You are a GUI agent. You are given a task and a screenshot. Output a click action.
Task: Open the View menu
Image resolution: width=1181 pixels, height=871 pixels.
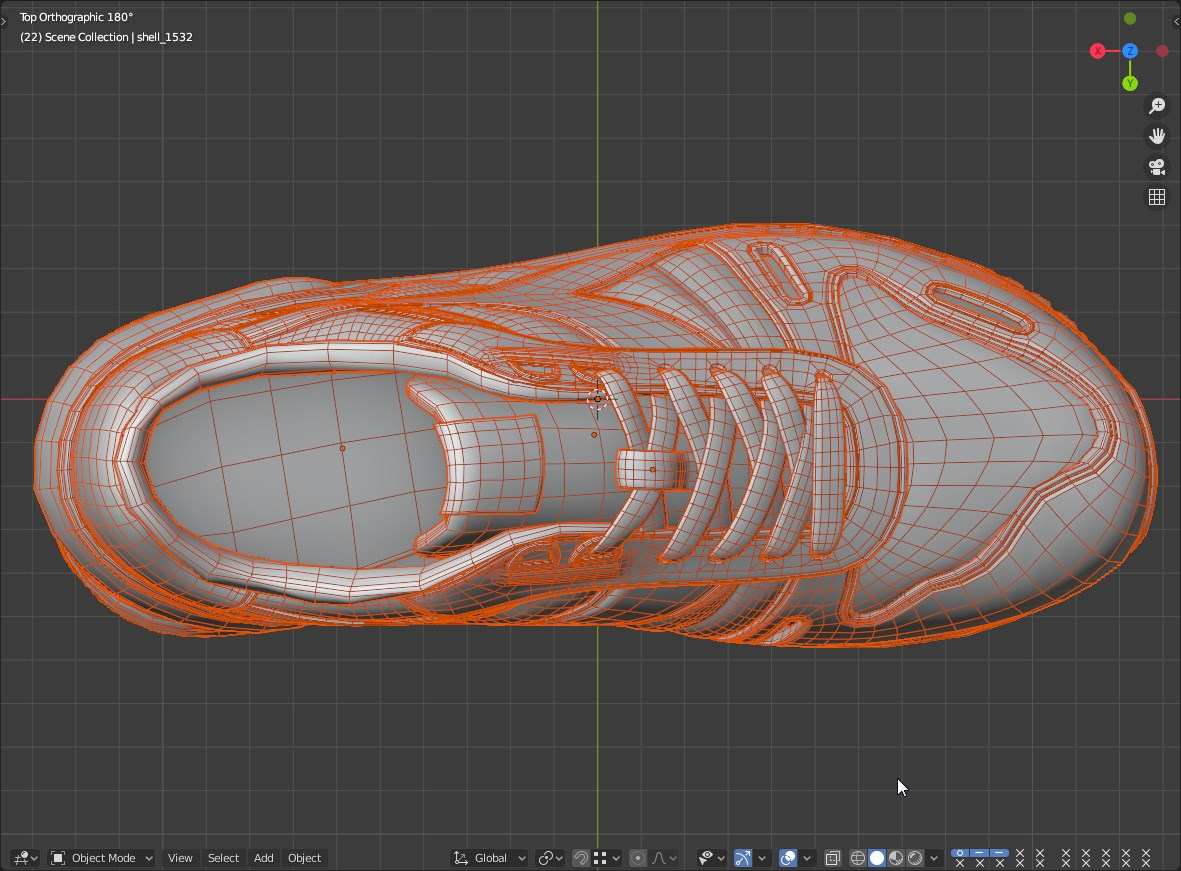tap(180, 858)
